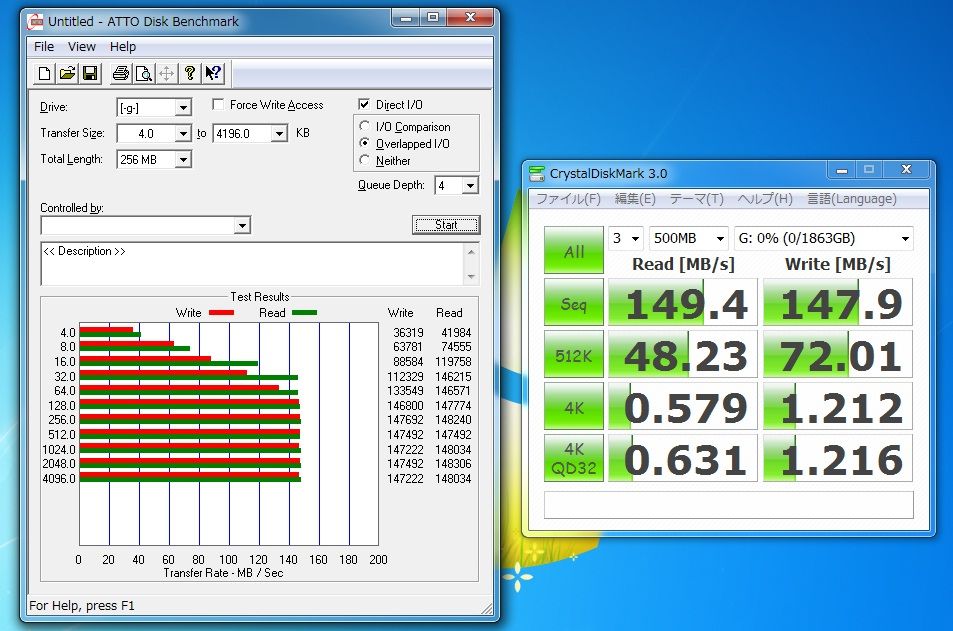
Task: Click the question mark About icon
Action: 190,74
